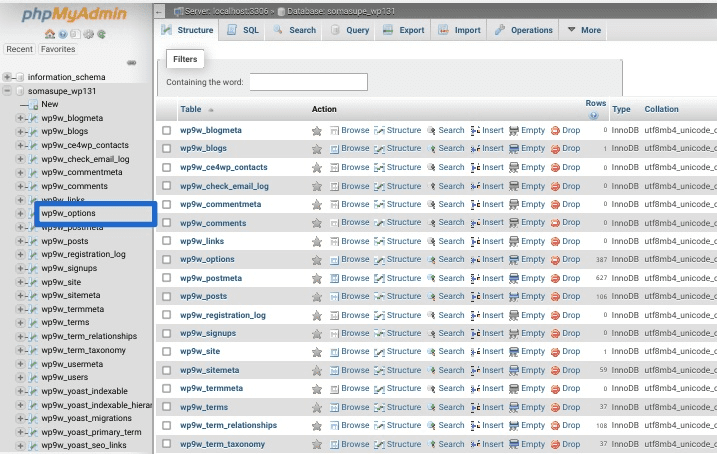Image resolution: width=717 pixels, height=454 pixels.
Task: Expand wp9w_posts in the sidebar tree
Action: (20, 241)
